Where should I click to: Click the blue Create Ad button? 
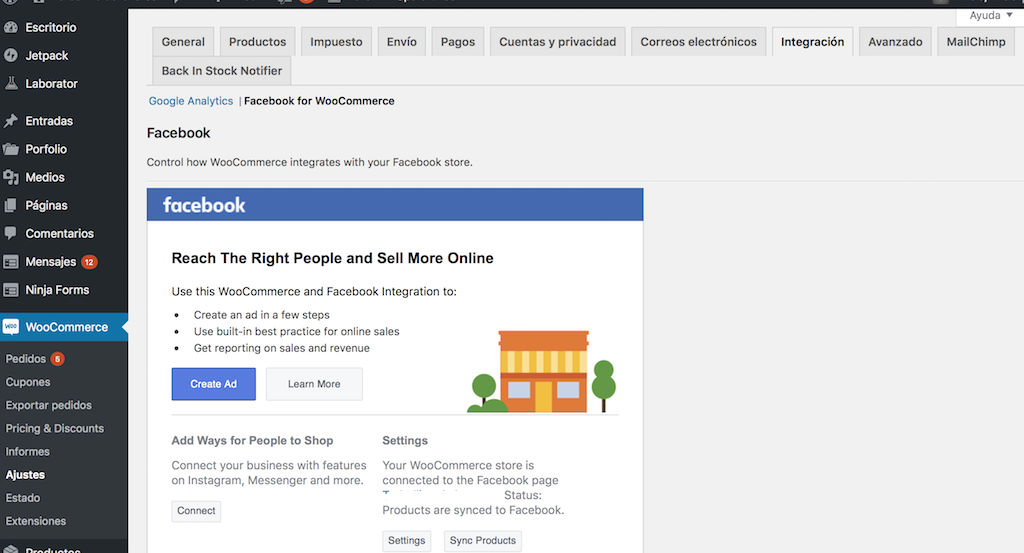point(214,384)
